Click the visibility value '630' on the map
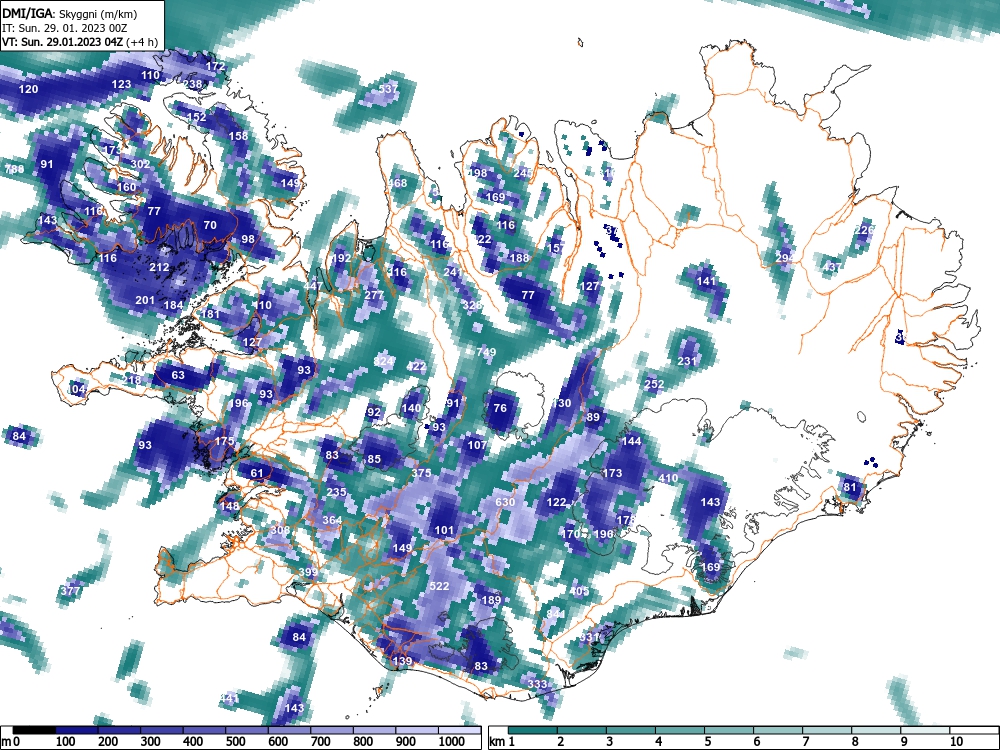Image resolution: width=1000 pixels, height=750 pixels. (x=505, y=502)
